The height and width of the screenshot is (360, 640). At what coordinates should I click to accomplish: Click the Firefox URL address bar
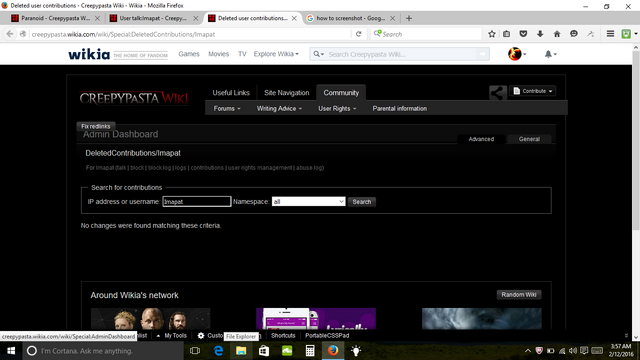[x=191, y=34]
